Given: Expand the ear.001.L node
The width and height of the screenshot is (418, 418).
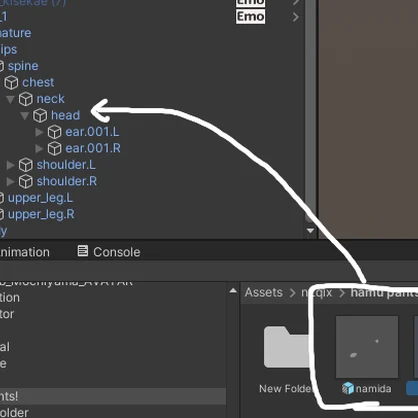Looking at the screenshot, I should coord(39,132).
